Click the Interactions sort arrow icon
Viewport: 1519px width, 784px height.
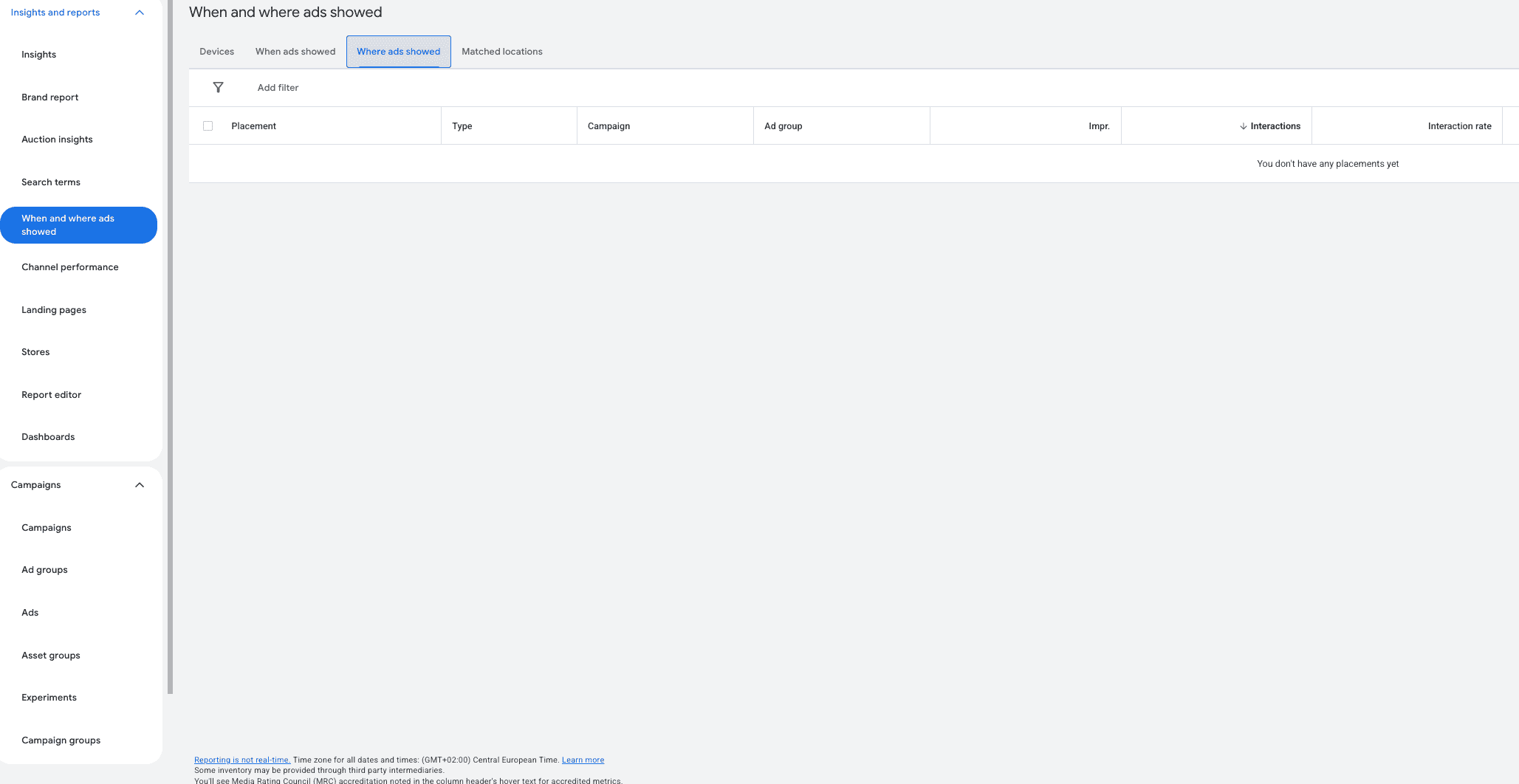pyautogui.click(x=1244, y=126)
